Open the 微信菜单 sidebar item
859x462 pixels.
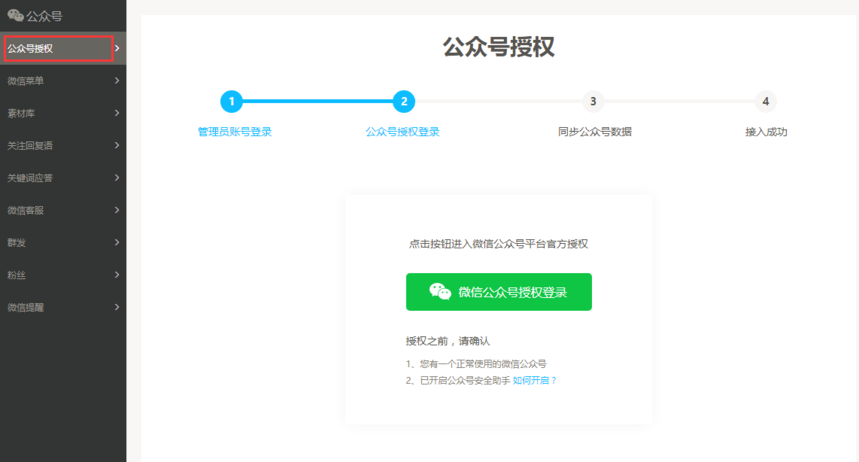tap(63, 81)
